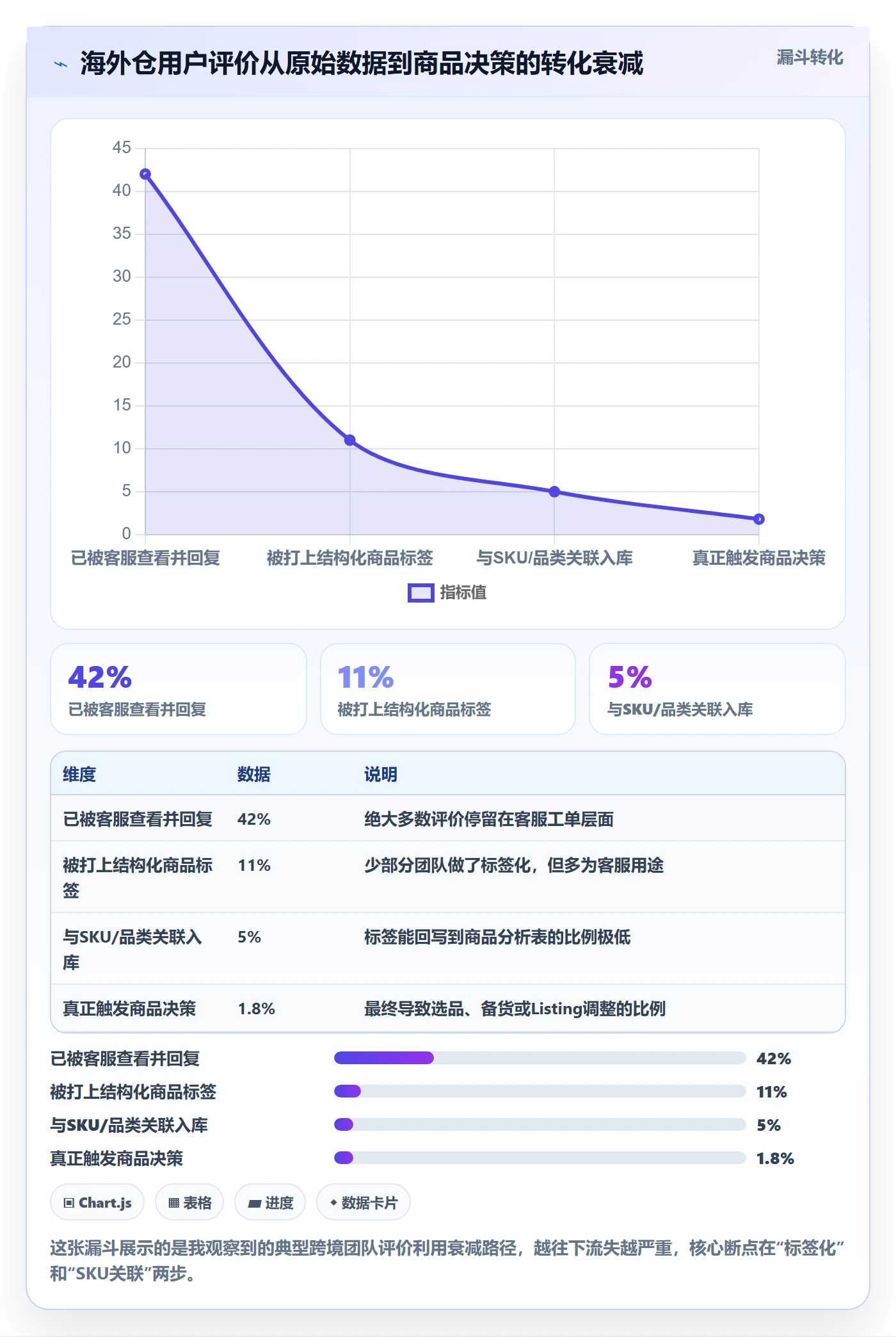Click the 数据 column header
This screenshot has height=1337, width=896.
(x=254, y=774)
